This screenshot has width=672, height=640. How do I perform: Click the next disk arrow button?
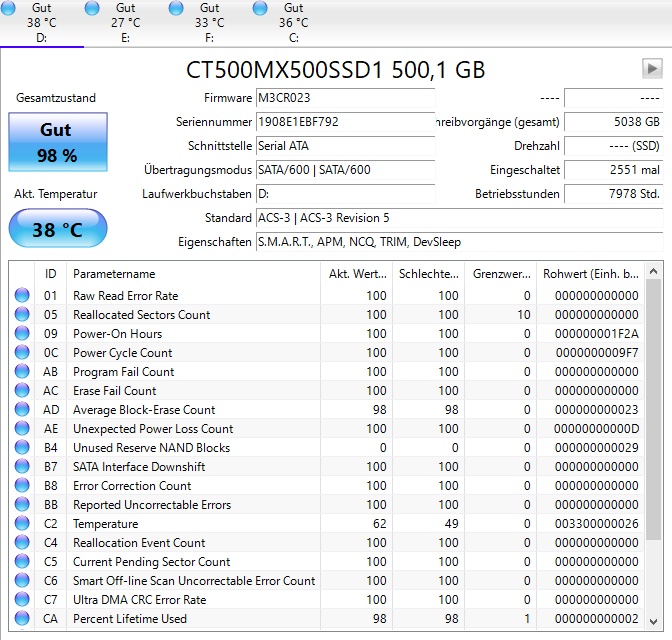click(652, 69)
